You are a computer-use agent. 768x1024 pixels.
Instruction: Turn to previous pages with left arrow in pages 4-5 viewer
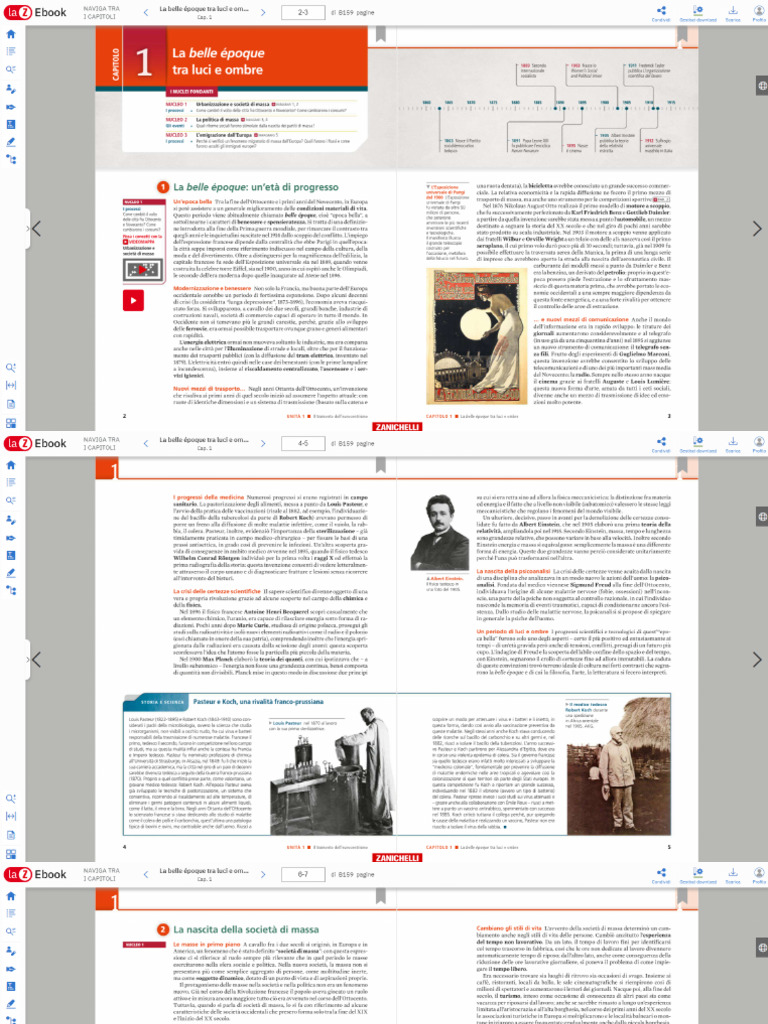[x=37, y=660]
